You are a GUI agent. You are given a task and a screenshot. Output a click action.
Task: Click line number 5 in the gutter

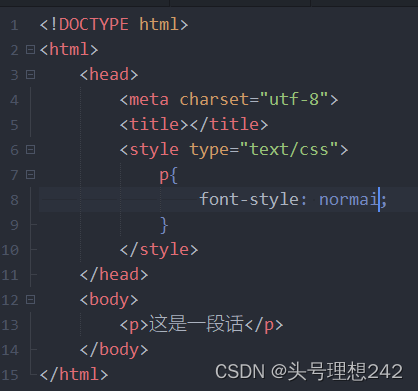tap(14, 125)
